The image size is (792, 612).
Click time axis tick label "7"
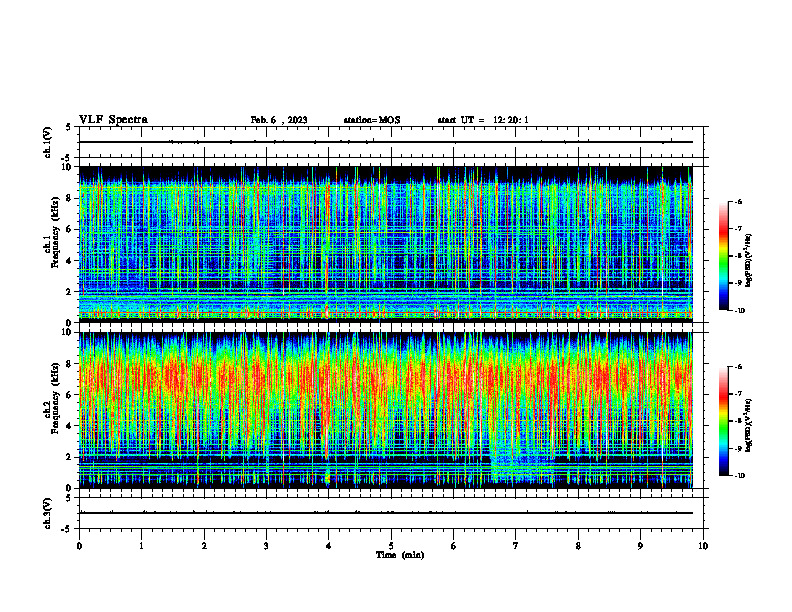516,546
